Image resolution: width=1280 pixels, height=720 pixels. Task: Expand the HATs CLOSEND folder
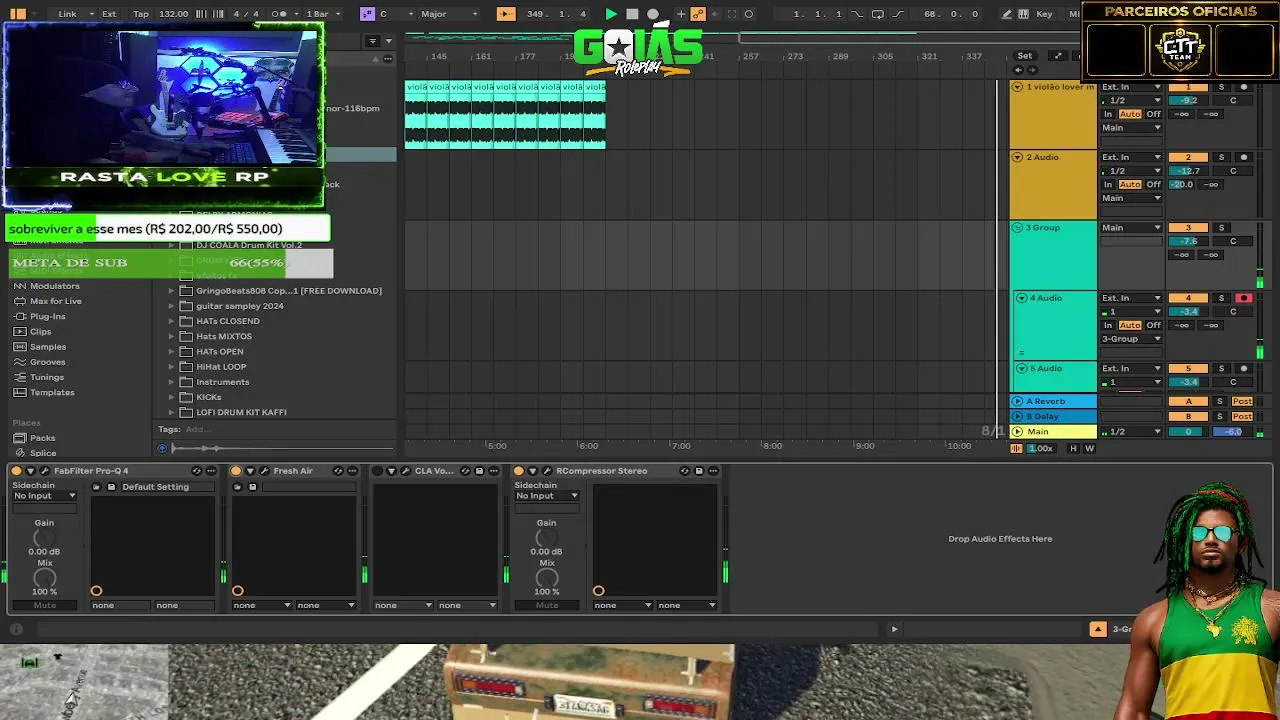pos(171,321)
